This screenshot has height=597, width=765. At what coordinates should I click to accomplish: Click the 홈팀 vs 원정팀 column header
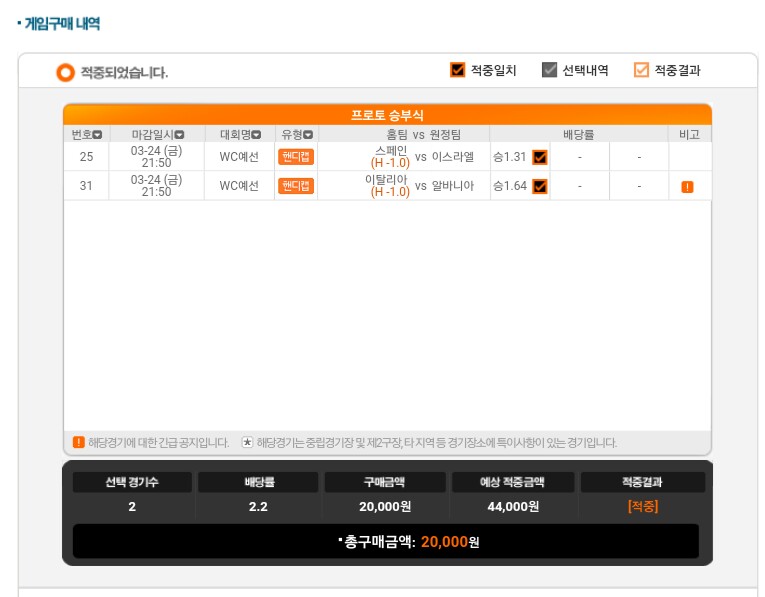[x=423, y=135]
